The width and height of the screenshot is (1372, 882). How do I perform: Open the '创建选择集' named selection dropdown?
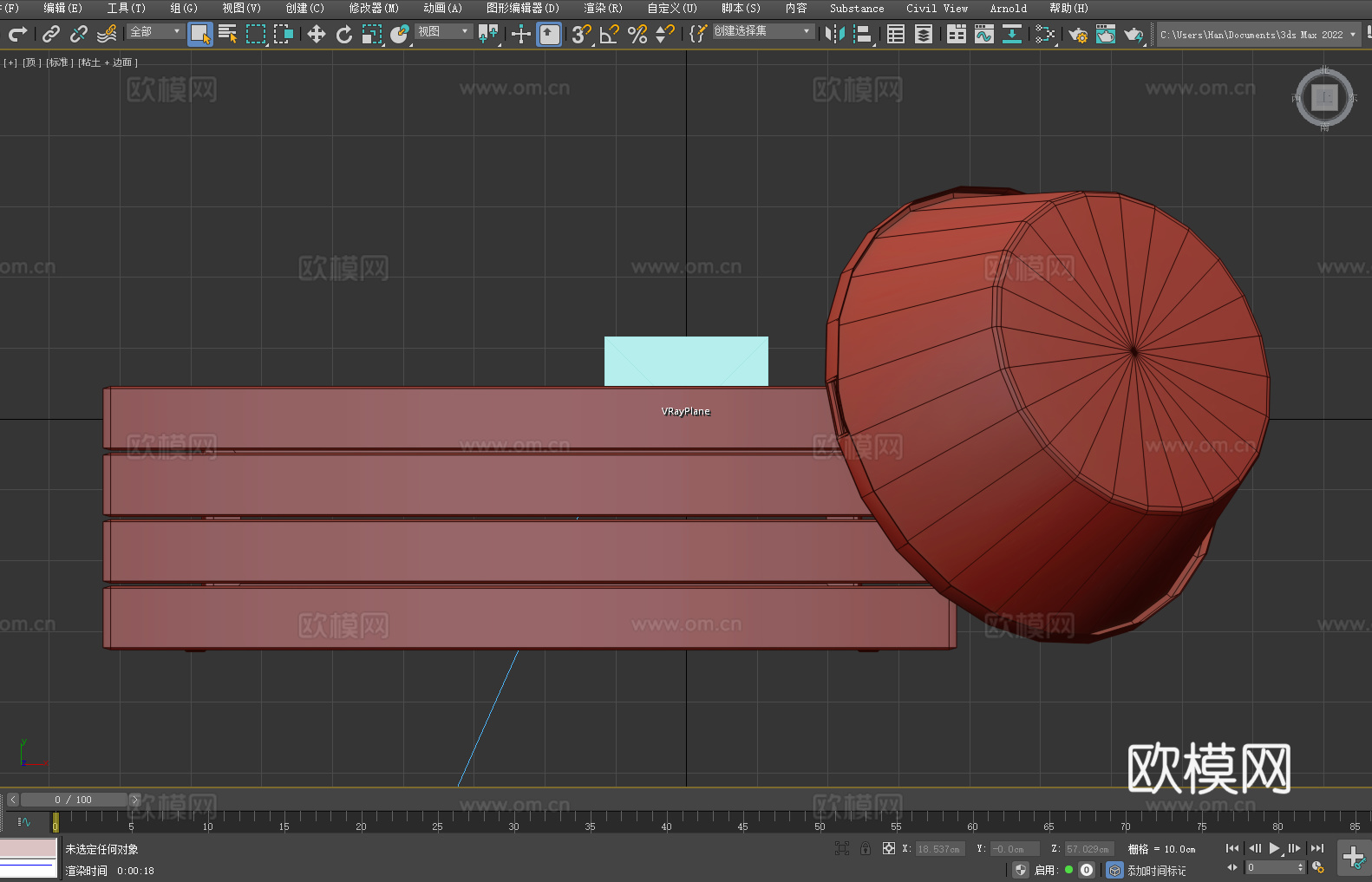click(763, 31)
